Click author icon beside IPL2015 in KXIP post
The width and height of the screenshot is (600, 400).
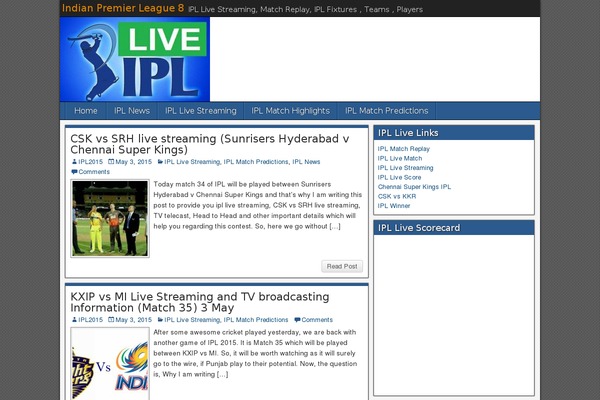click(x=74, y=320)
